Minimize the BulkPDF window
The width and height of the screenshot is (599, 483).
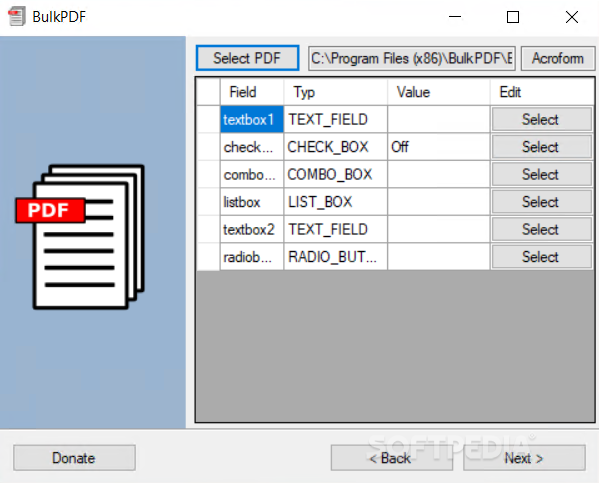(x=455, y=17)
